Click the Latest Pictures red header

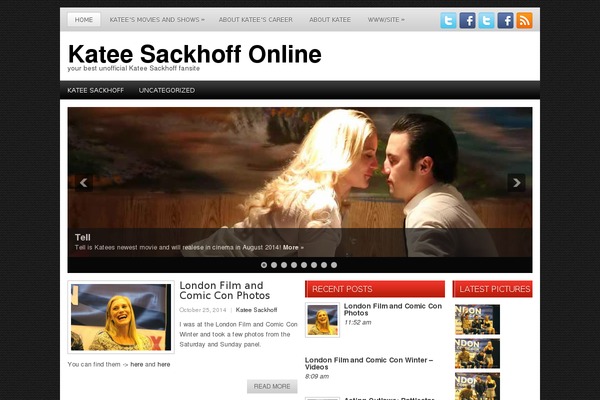(492, 289)
